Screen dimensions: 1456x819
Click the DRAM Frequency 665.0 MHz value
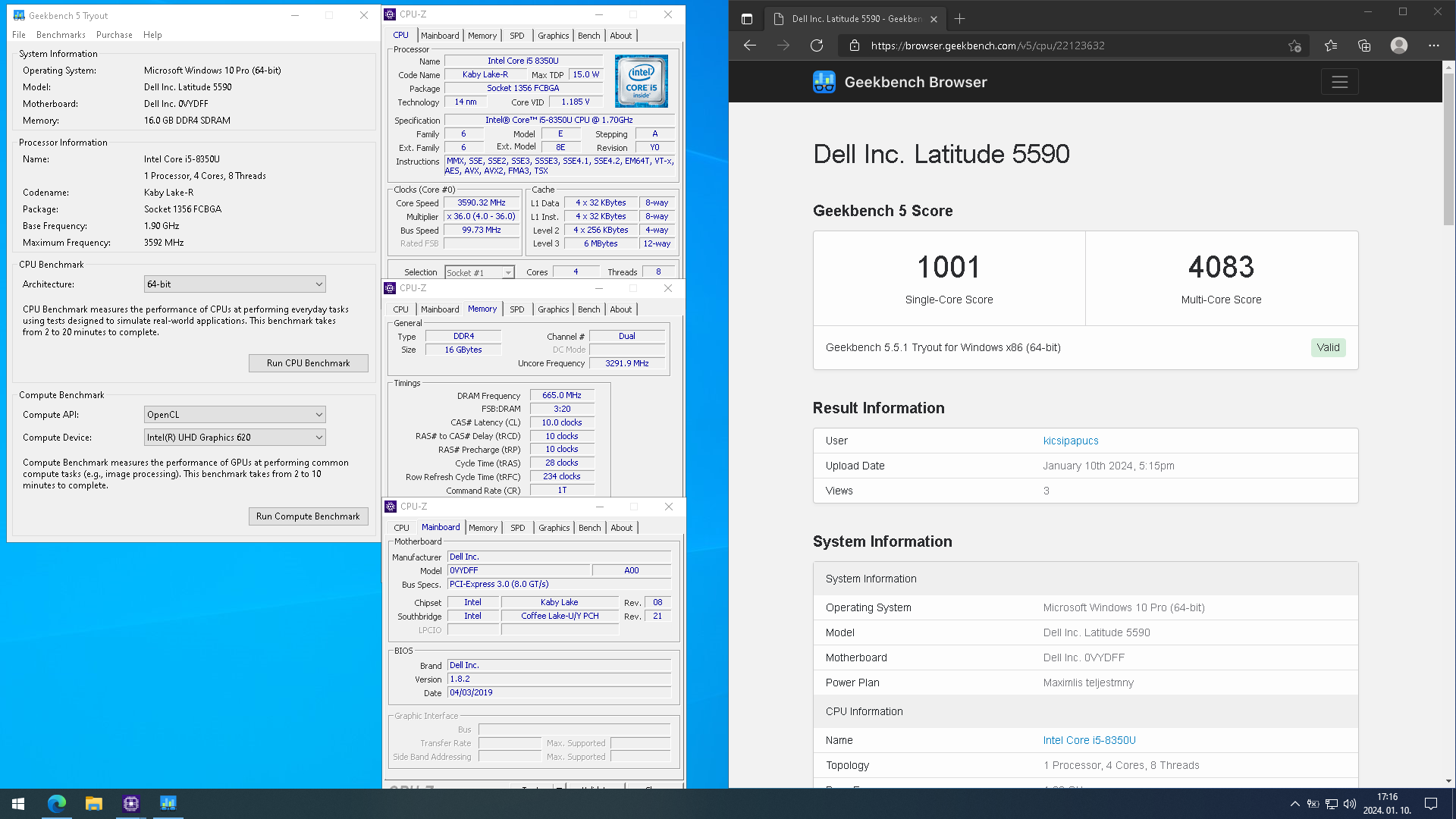562,396
